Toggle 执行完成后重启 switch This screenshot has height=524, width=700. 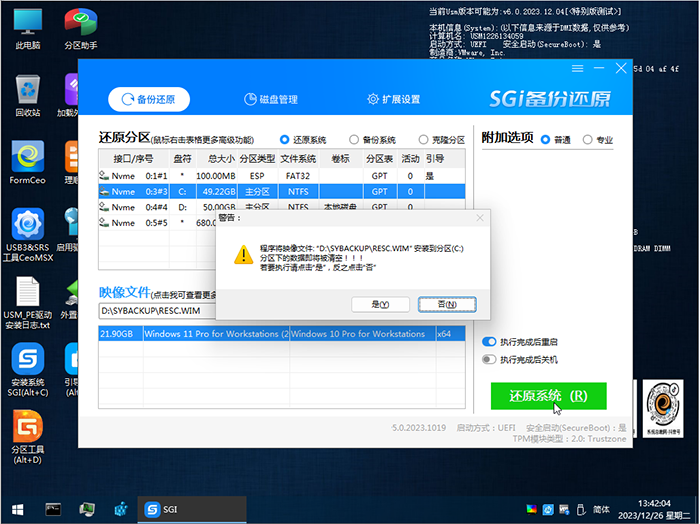(x=489, y=342)
